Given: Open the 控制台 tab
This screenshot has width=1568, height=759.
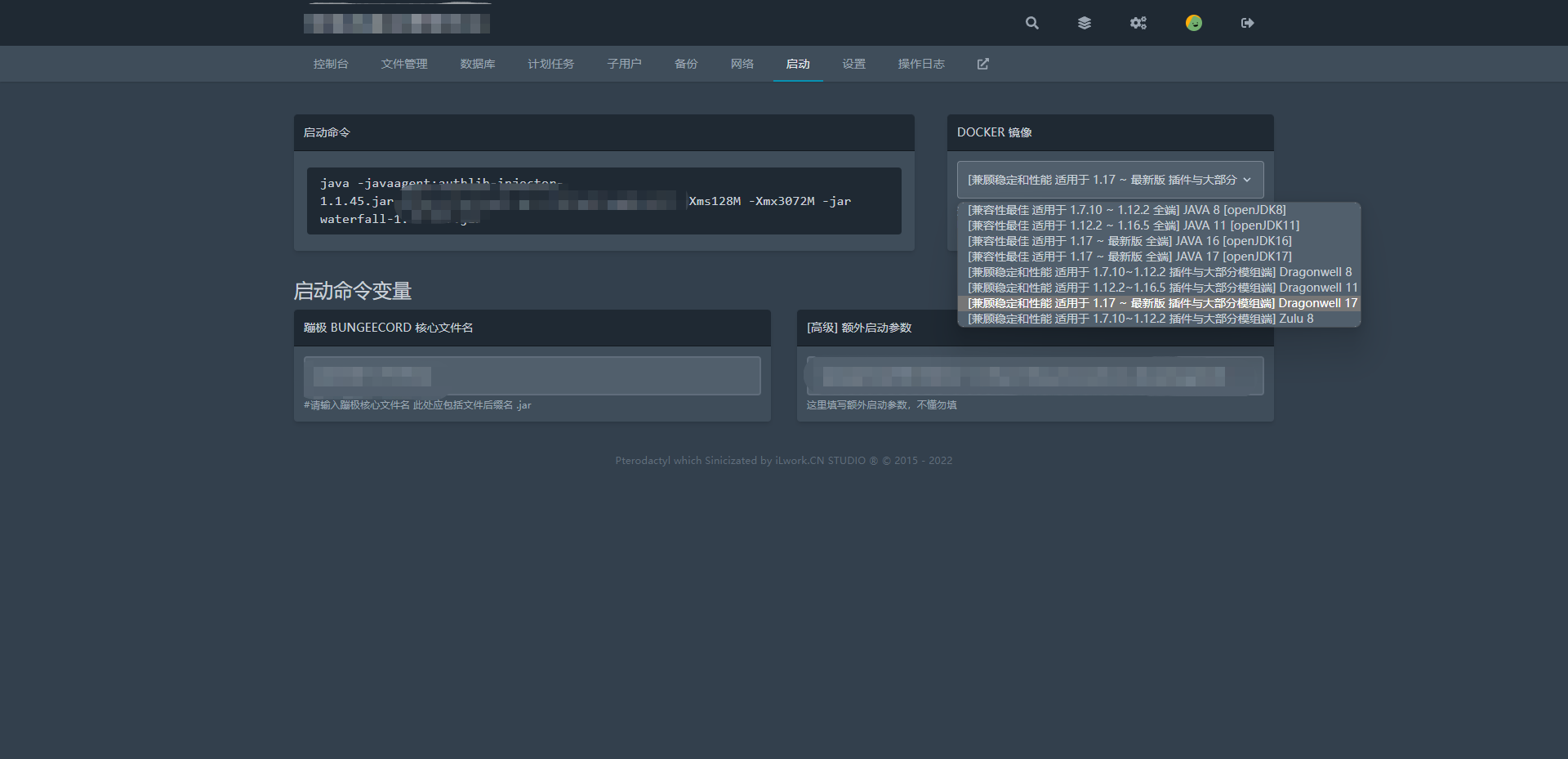Looking at the screenshot, I should coord(331,64).
